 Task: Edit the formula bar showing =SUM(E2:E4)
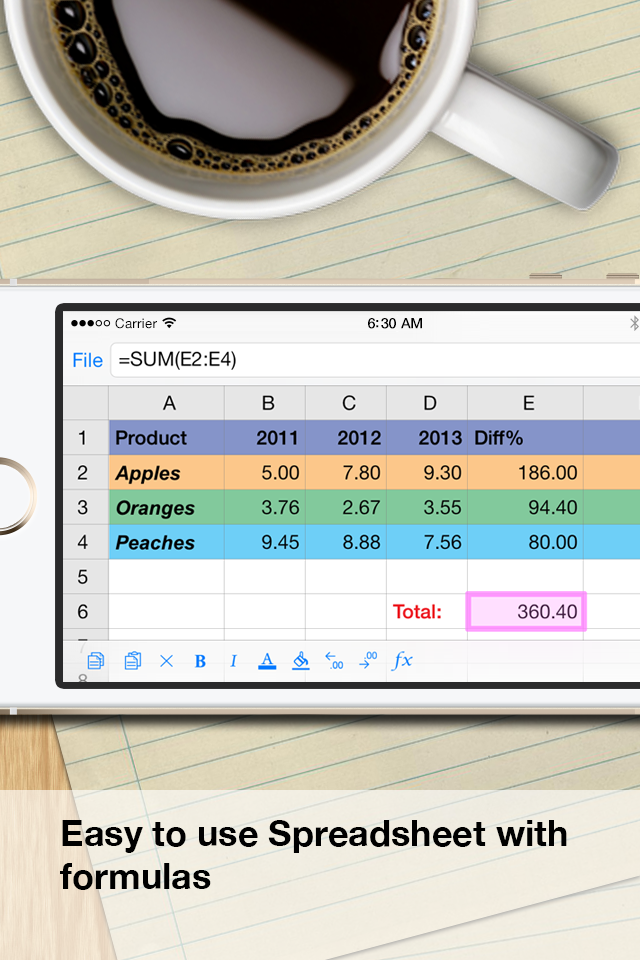tap(375, 360)
